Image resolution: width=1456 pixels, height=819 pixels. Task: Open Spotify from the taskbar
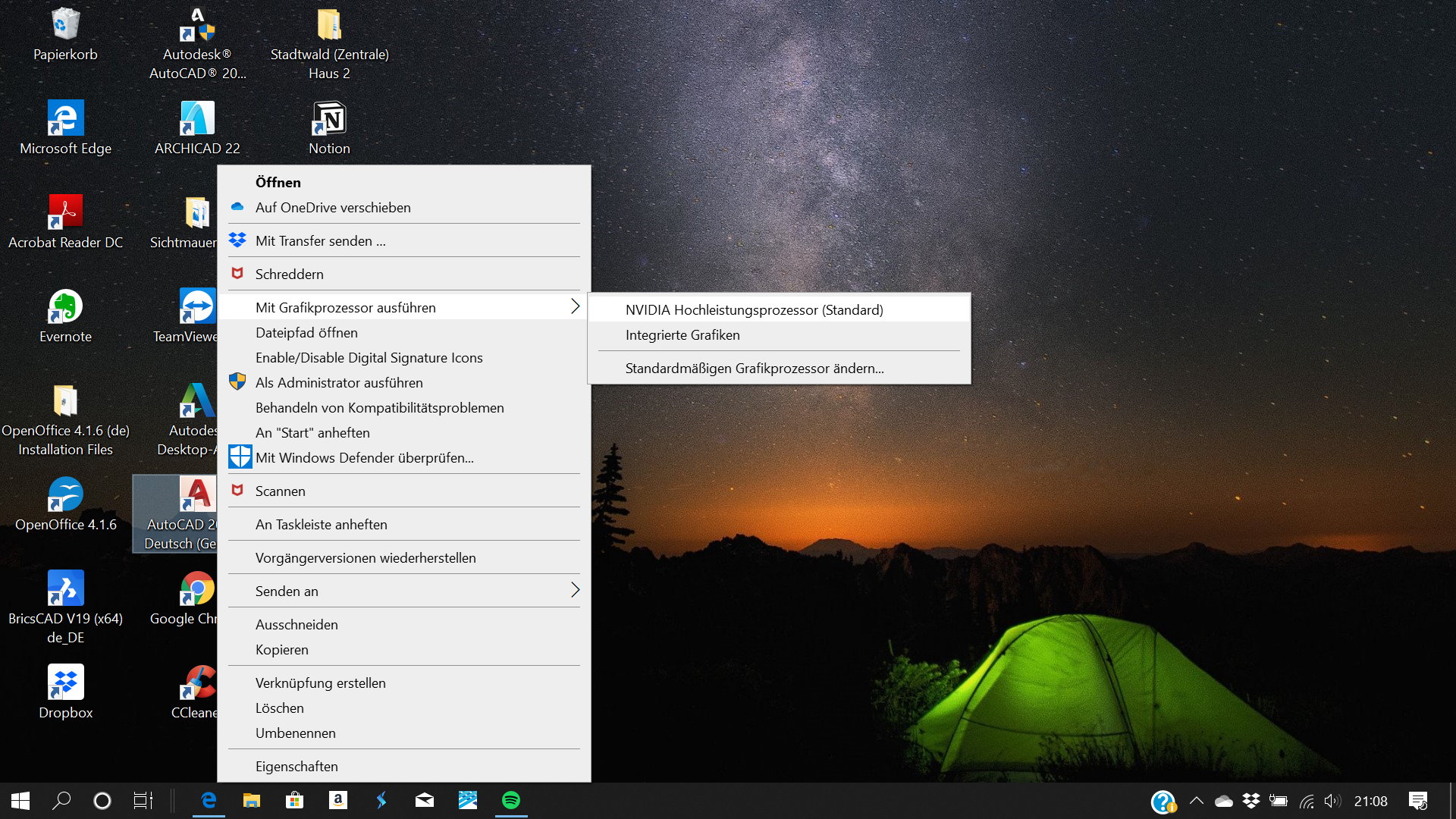point(511,800)
